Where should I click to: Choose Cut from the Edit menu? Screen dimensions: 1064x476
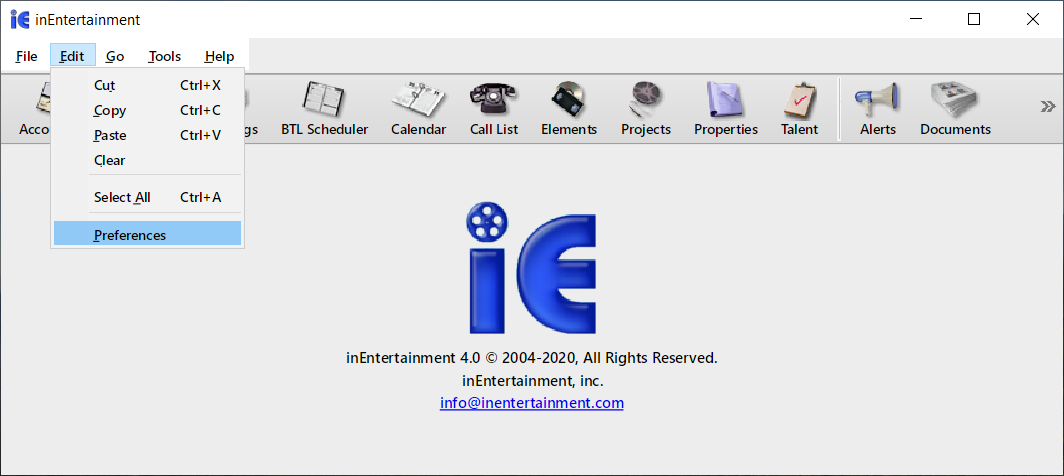147,86
